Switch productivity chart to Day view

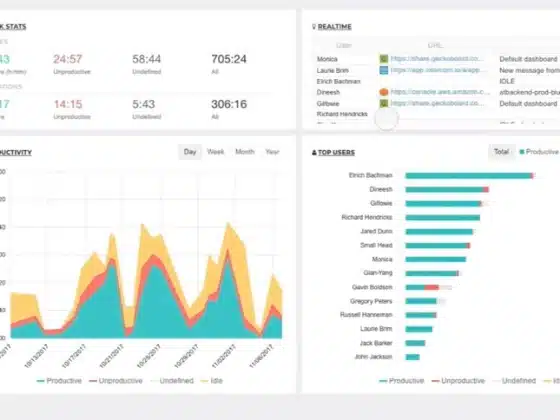(x=190, y=152)
